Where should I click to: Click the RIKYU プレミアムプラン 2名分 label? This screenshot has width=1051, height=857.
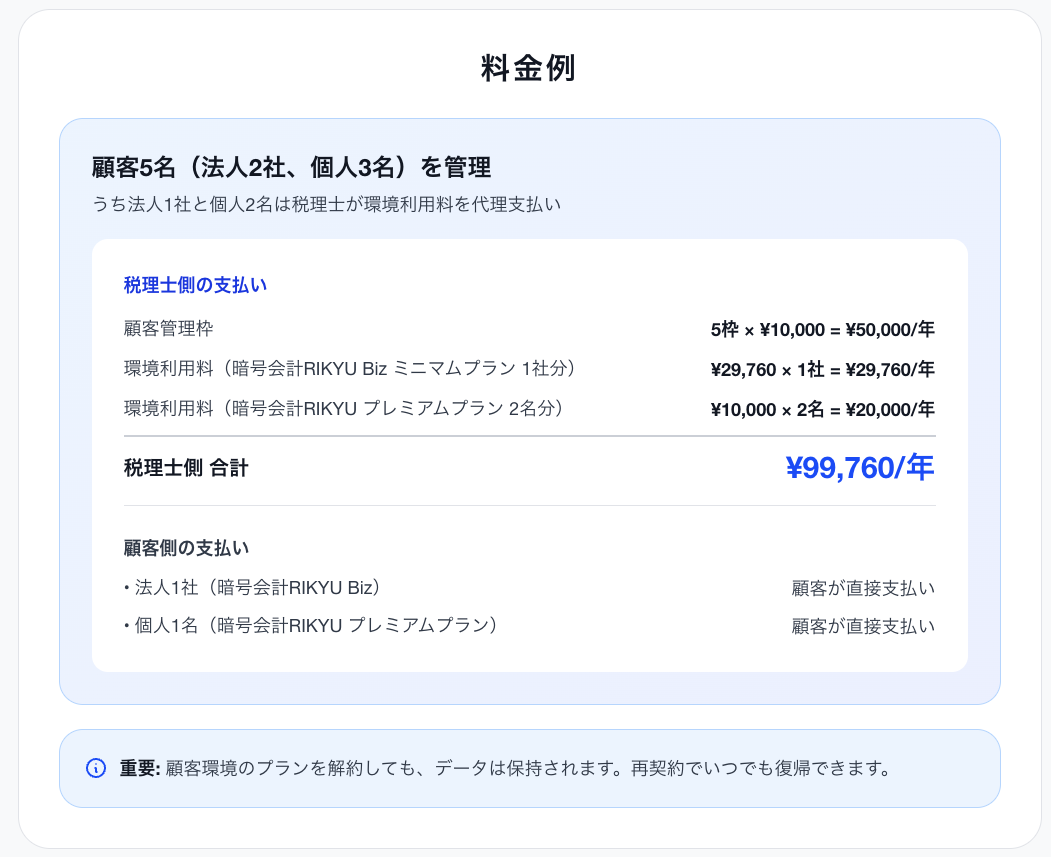345,409
